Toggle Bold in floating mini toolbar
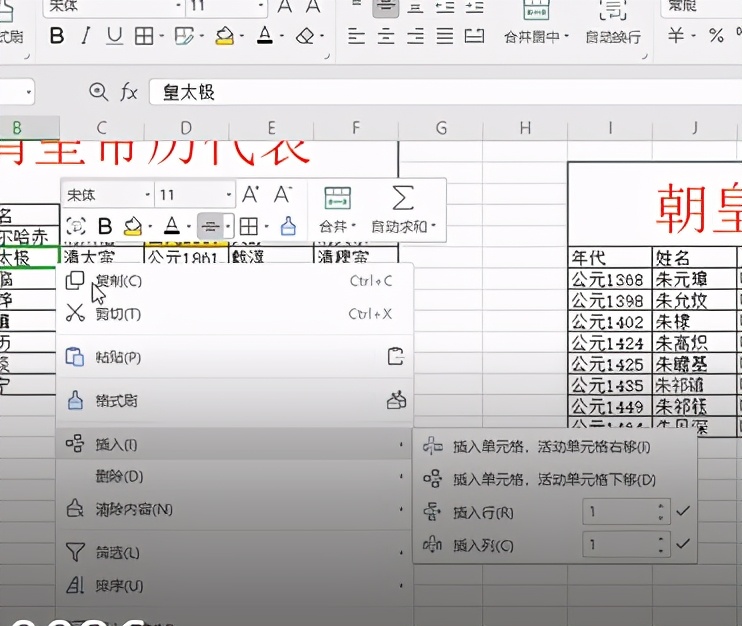This screenshot has height=626, width=742. click(x=105, y=226)
